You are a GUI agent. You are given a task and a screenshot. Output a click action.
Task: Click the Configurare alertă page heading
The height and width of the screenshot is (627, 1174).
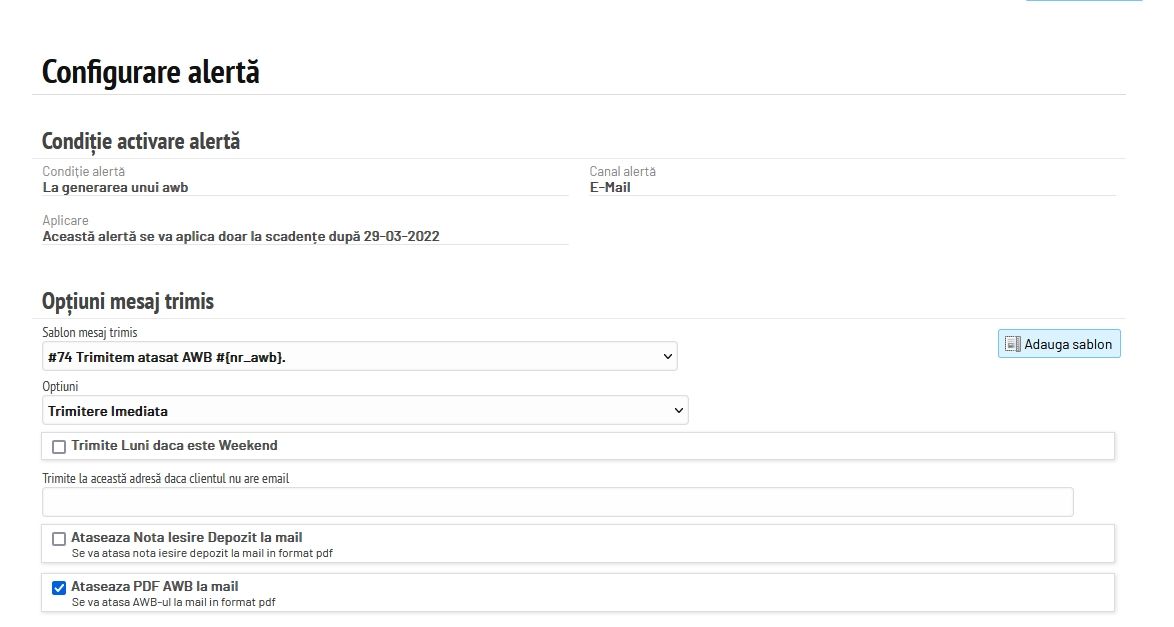151,72
